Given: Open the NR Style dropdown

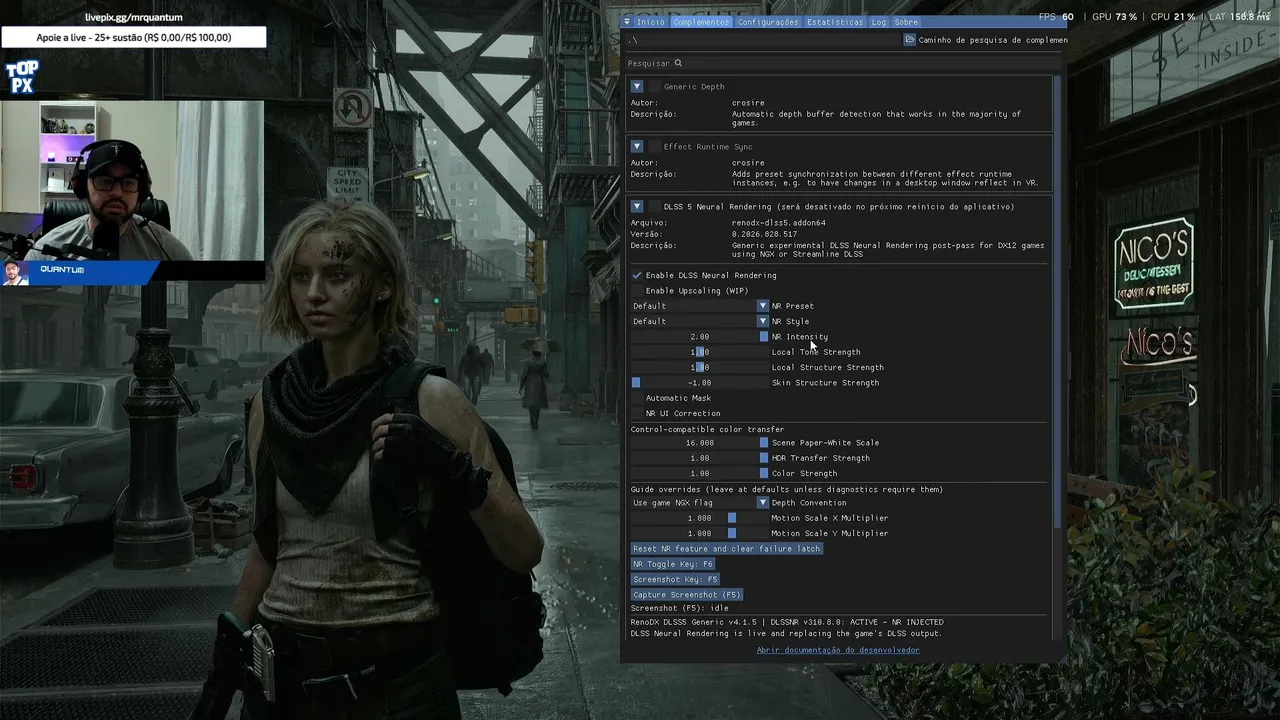Looking at the screenshot, I should 699,321.
